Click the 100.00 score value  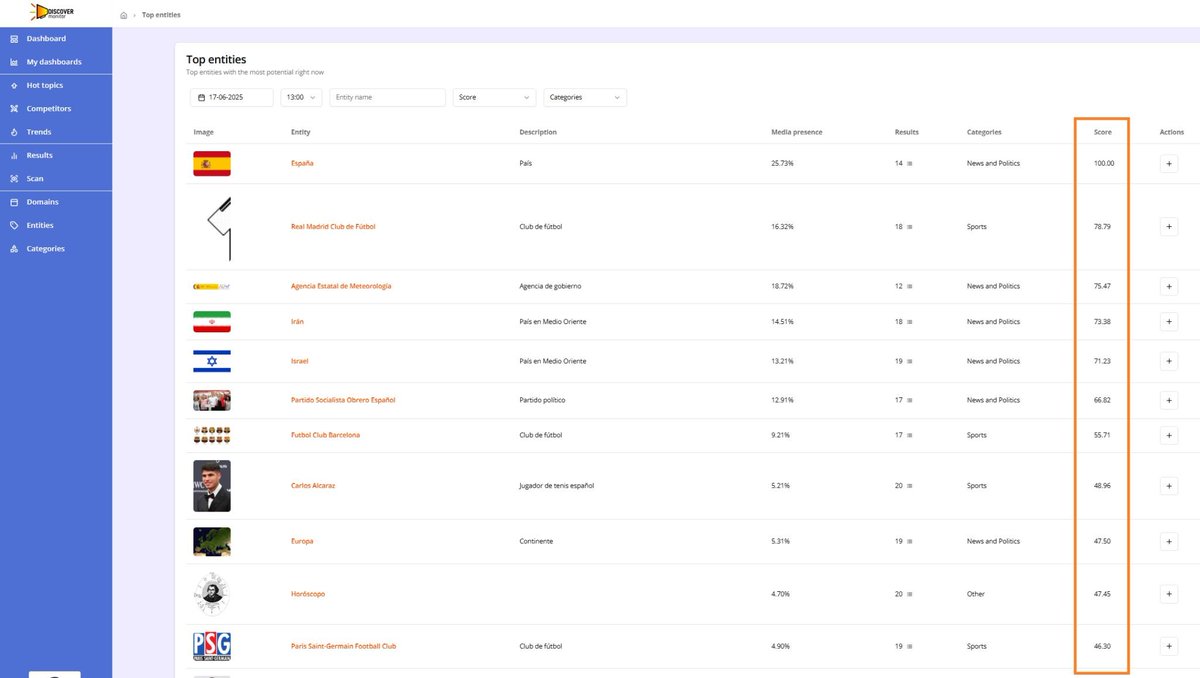point(1104,163)
